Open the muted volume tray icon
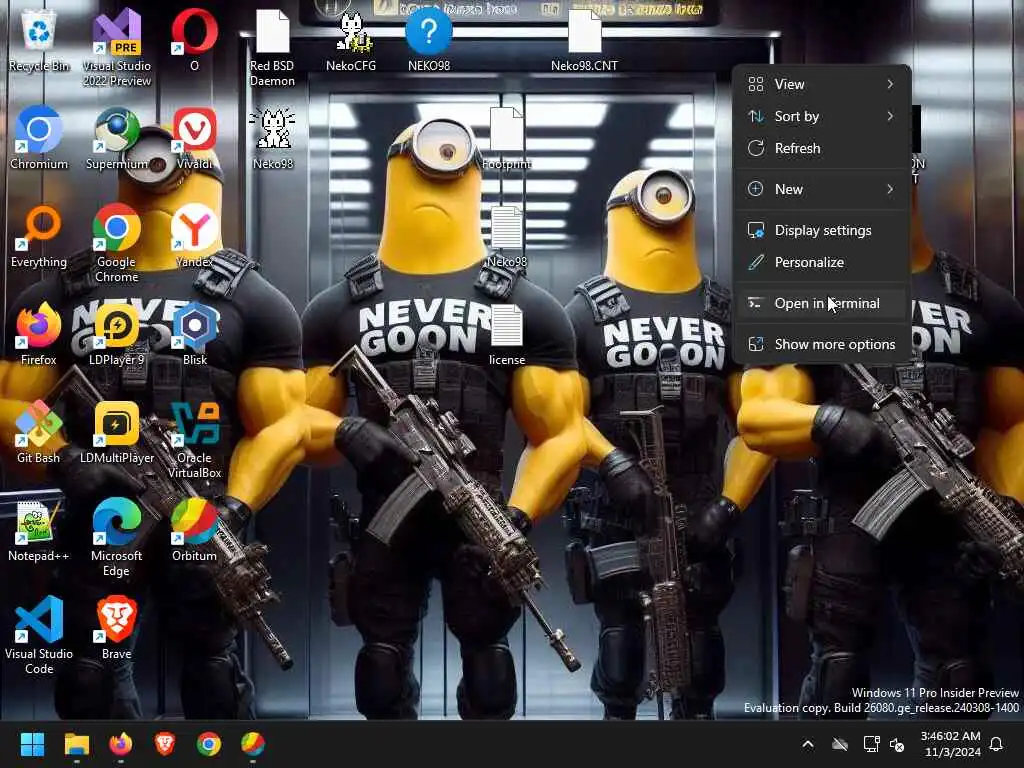Screen dimensions: 1024x768 897,745
